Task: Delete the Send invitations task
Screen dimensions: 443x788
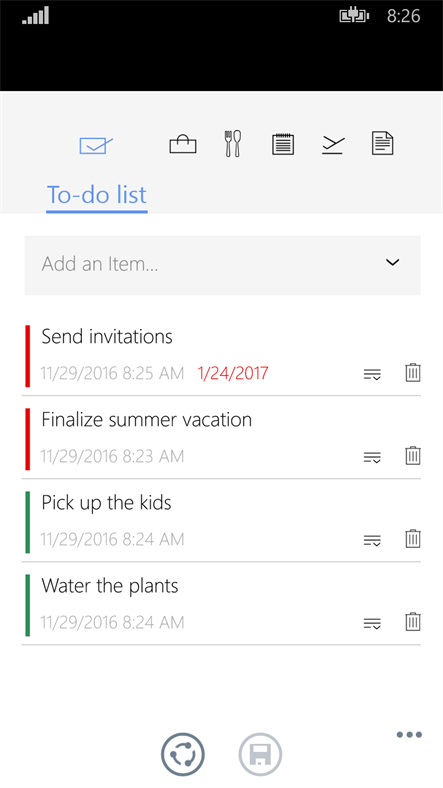Action: tap(413, 373)
